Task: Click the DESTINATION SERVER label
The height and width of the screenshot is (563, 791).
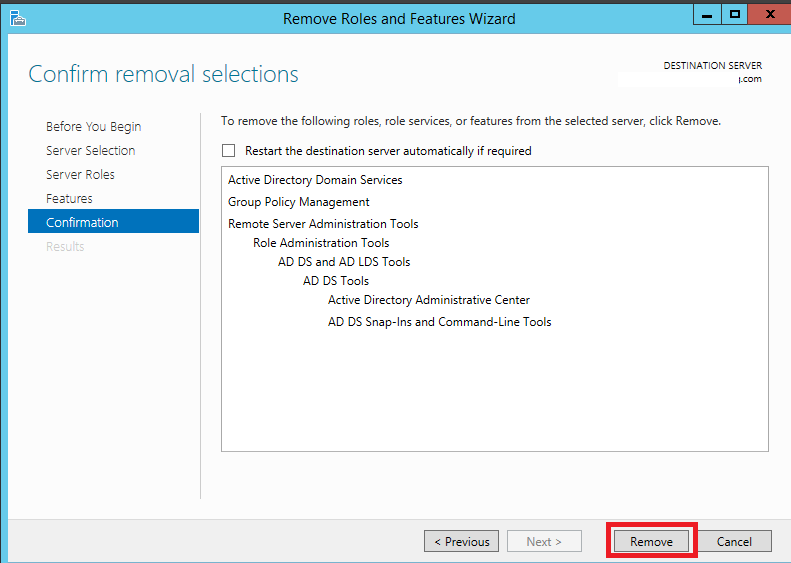Action: point(712,66)
